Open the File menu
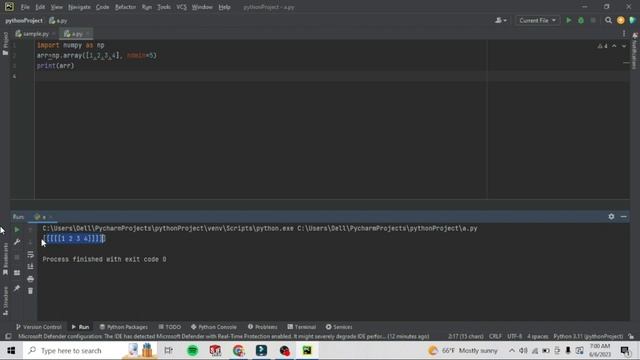This screenshot has height=360, width=640. [x=25, y=7]
